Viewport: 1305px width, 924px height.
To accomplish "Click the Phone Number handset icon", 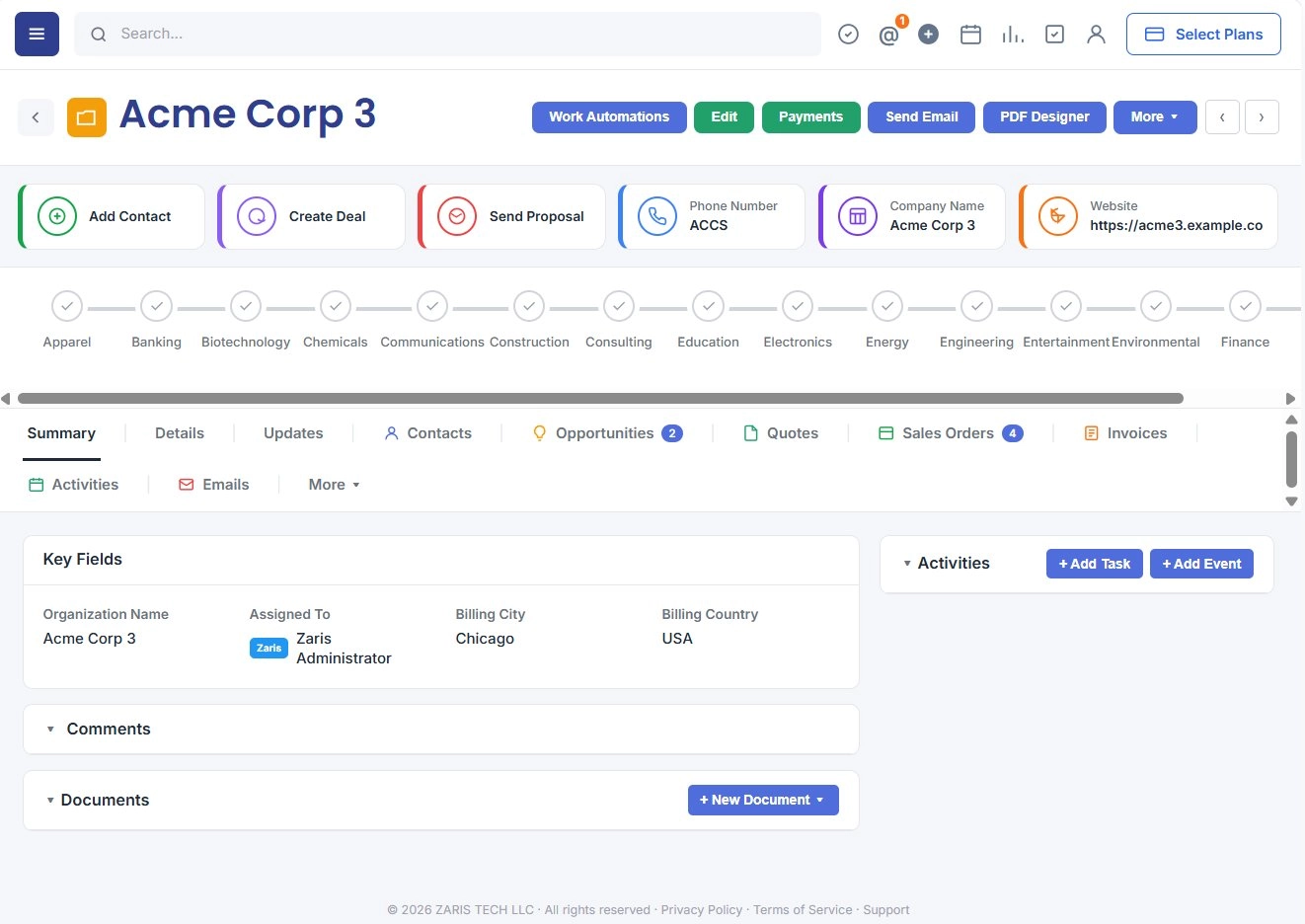I will (657, 216).
